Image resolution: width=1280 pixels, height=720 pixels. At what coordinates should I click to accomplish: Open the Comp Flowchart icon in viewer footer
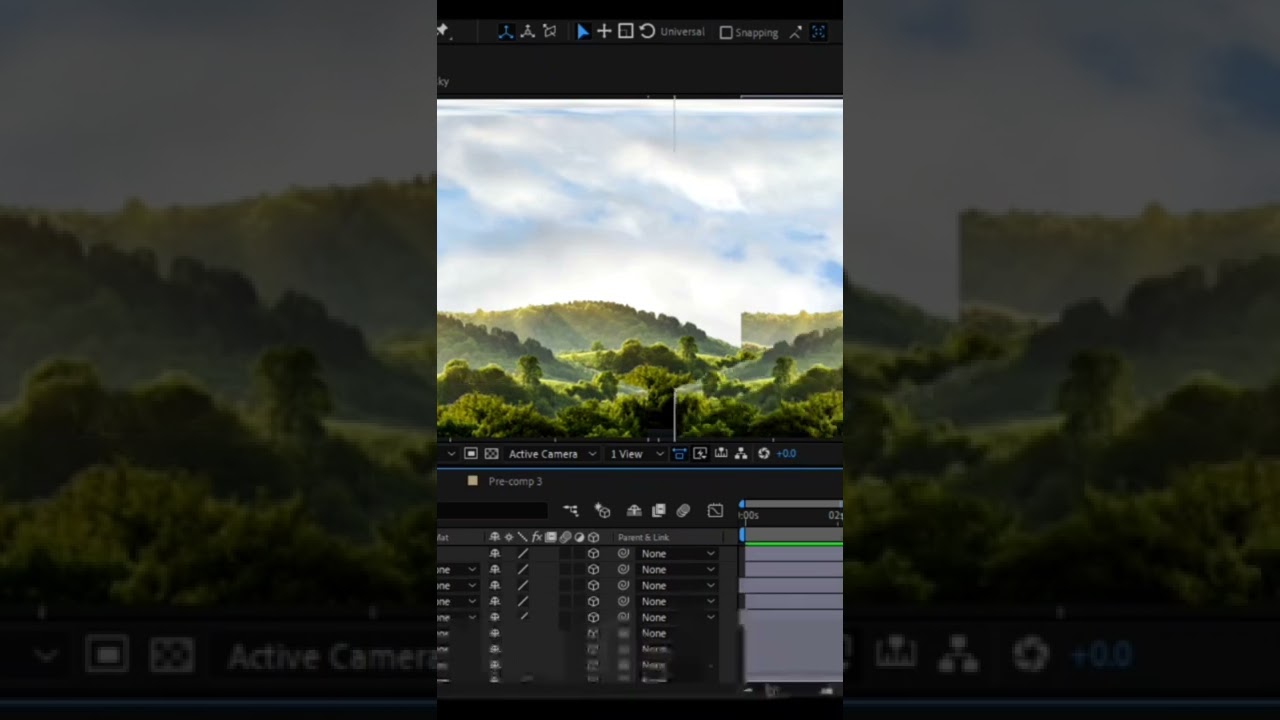click(x=741, y=454)
